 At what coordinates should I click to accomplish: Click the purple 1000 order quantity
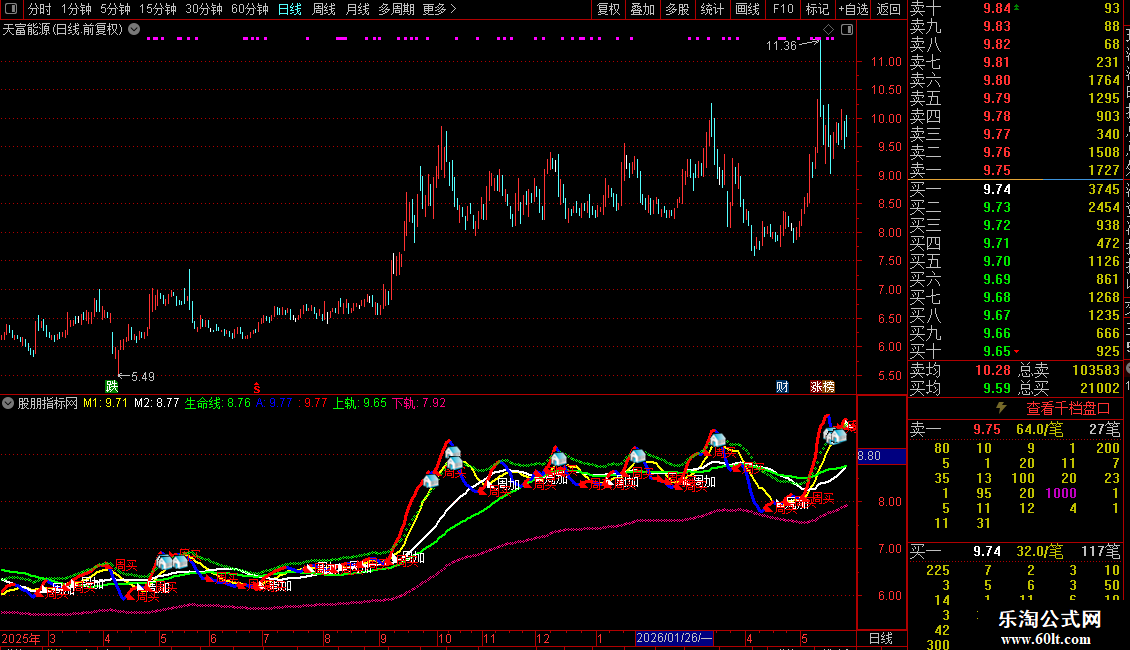(1061, 494)
